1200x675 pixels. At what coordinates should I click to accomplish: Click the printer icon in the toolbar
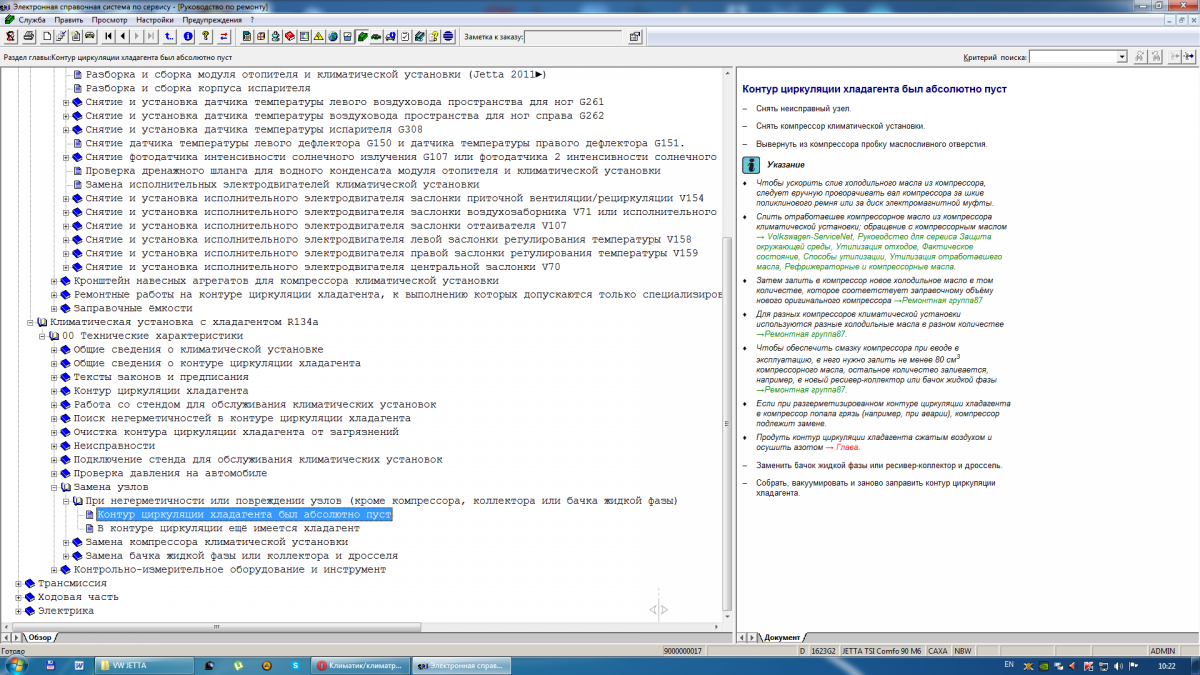[29, 37]
